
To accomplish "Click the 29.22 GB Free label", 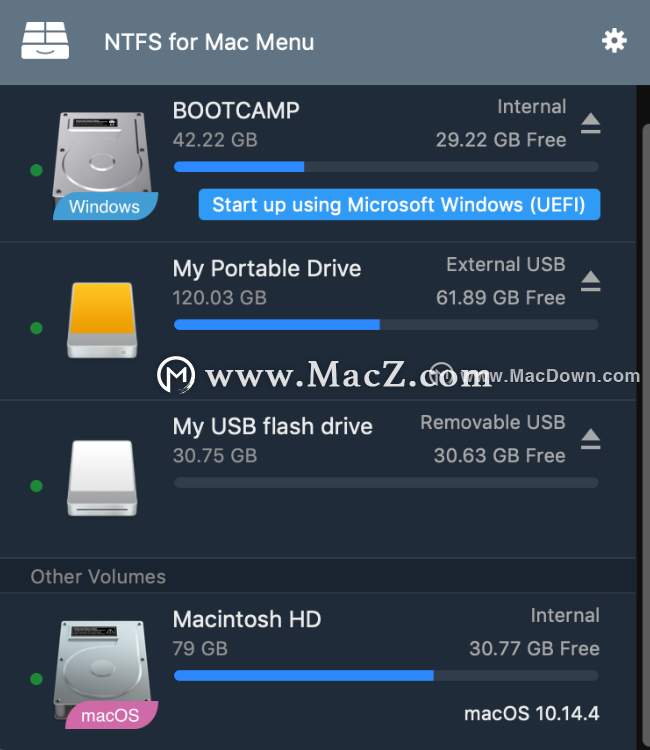I will click(x=501, y=140).
